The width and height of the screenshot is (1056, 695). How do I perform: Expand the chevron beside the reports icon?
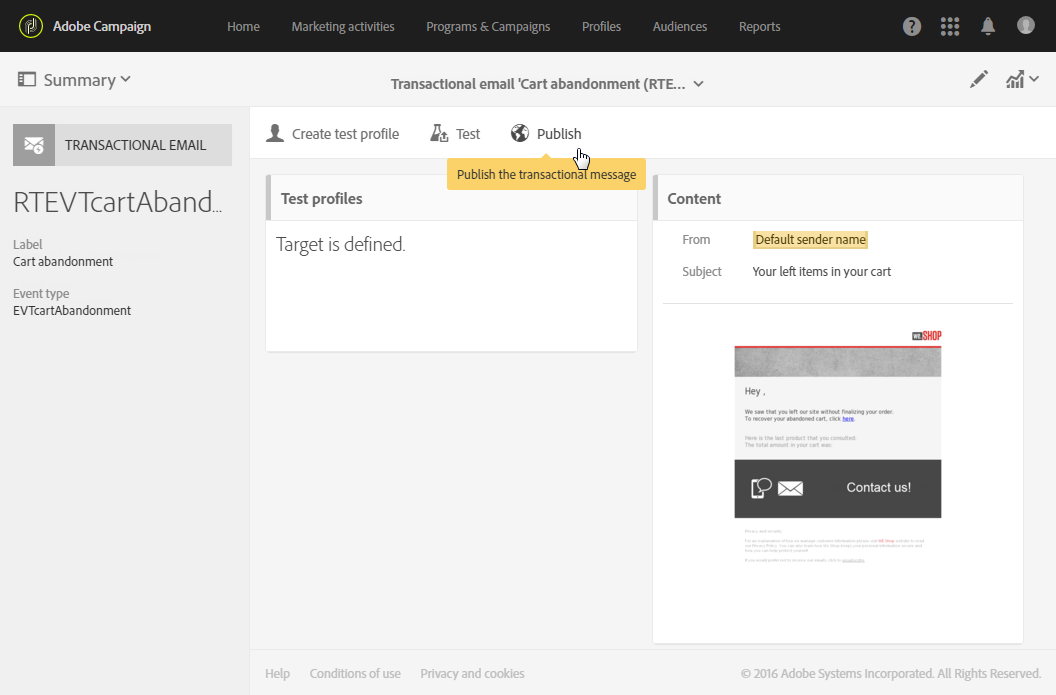click(x=1034, y=79)
